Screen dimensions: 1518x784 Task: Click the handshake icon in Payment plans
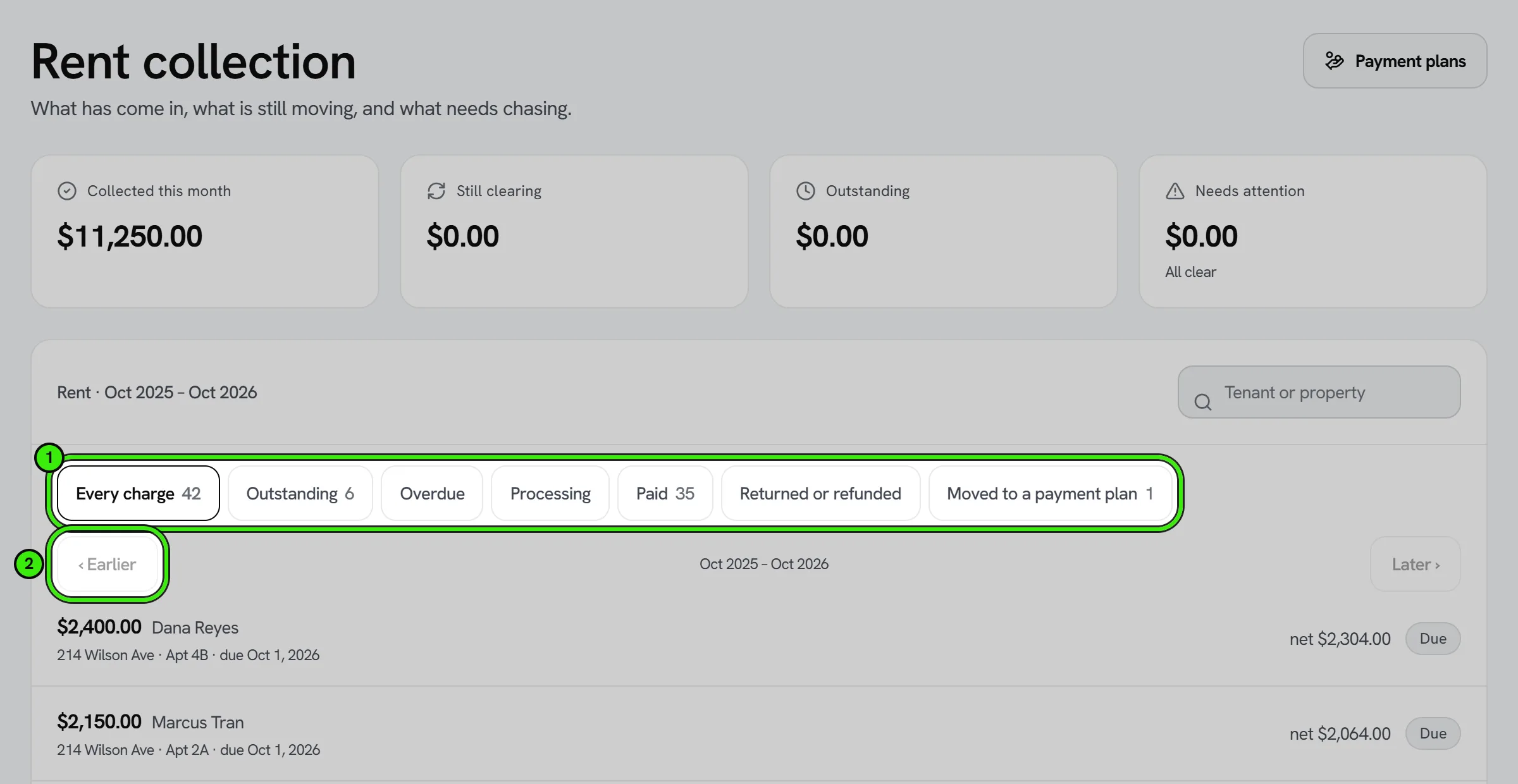(1335, 61)
